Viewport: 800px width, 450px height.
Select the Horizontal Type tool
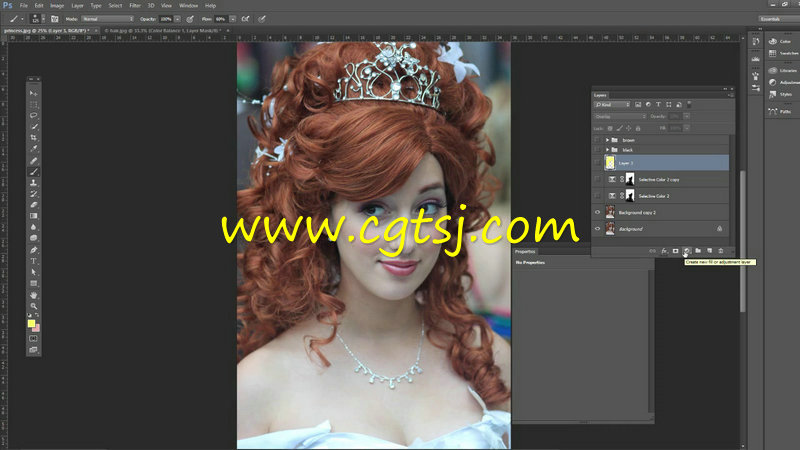33,261
